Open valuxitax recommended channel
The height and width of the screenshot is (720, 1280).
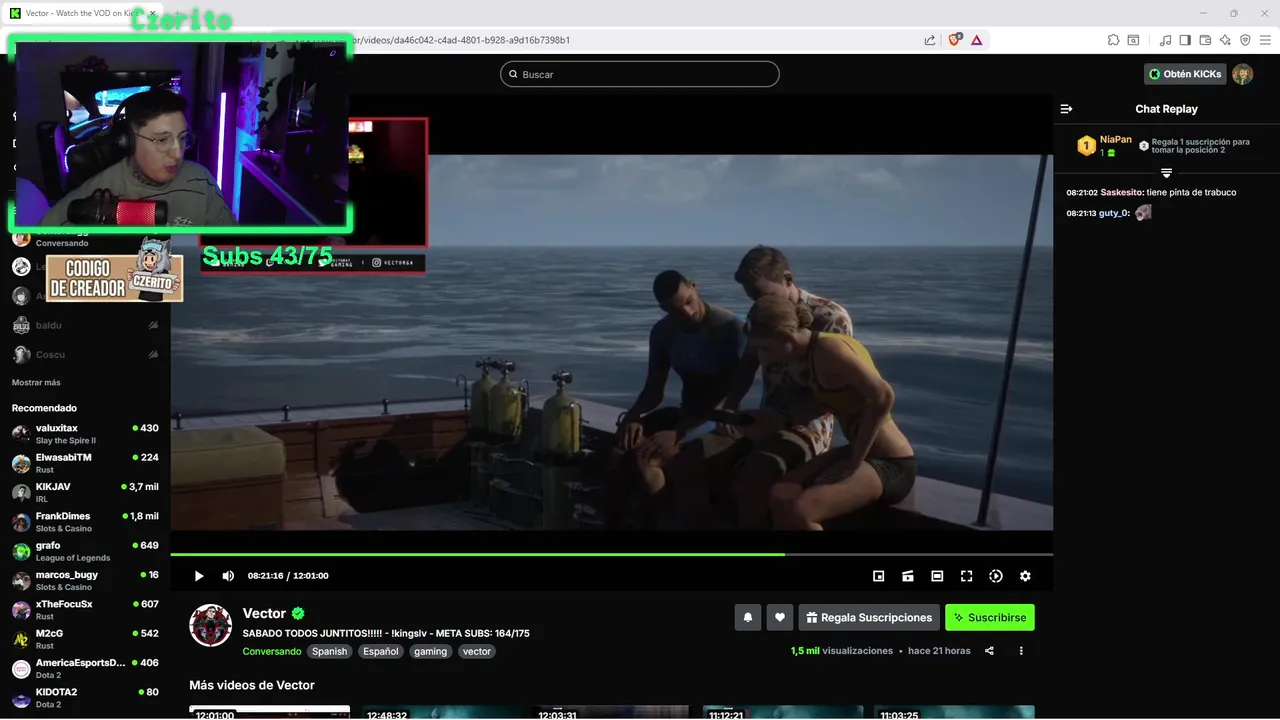click(85, 434)
